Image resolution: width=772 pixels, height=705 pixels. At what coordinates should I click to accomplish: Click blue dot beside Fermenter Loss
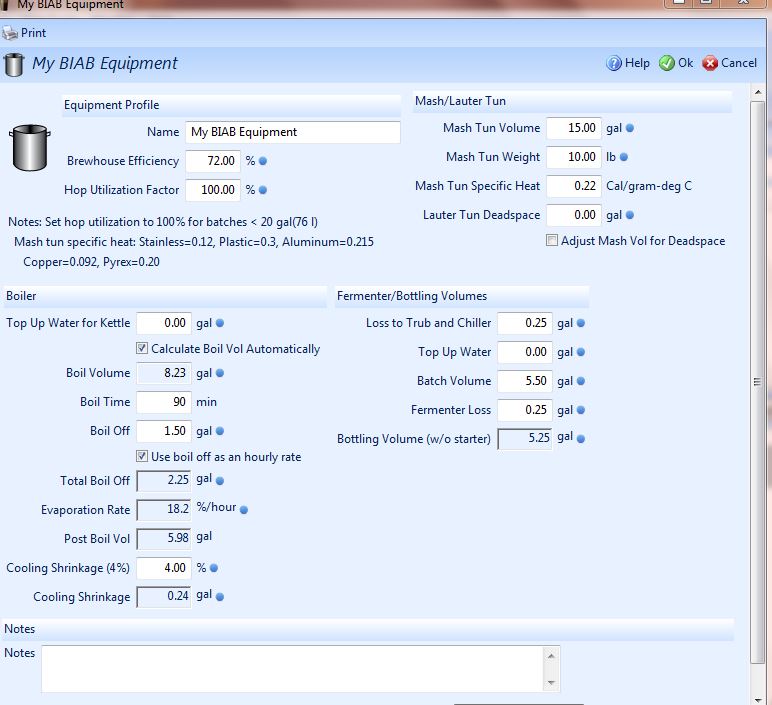coord(581,410)
